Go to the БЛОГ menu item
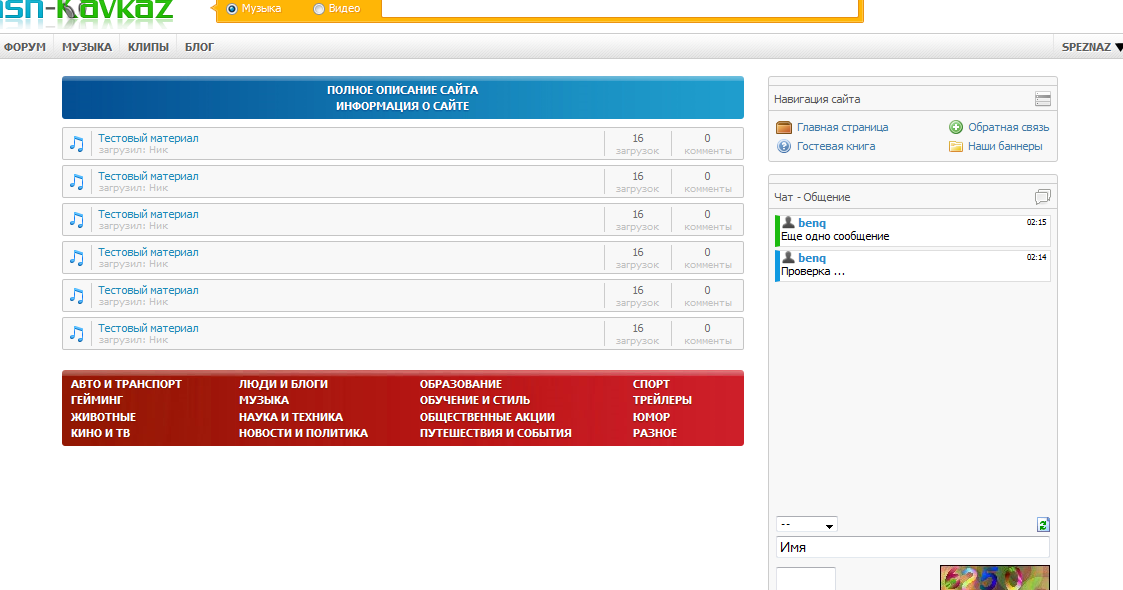Image resolution: width=1123 pixels, height=590 pixels. click(x=199, y=47)
